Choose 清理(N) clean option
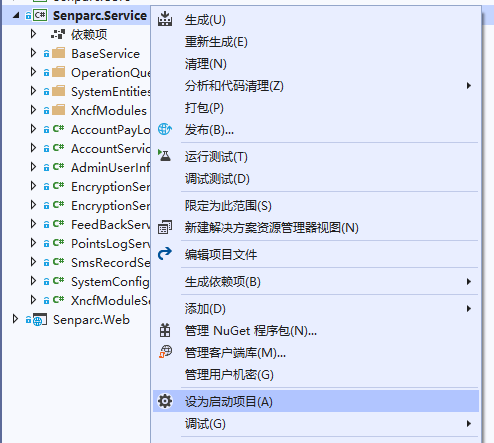The width and height of the screenshot is (494, 443). pos(316,64)
